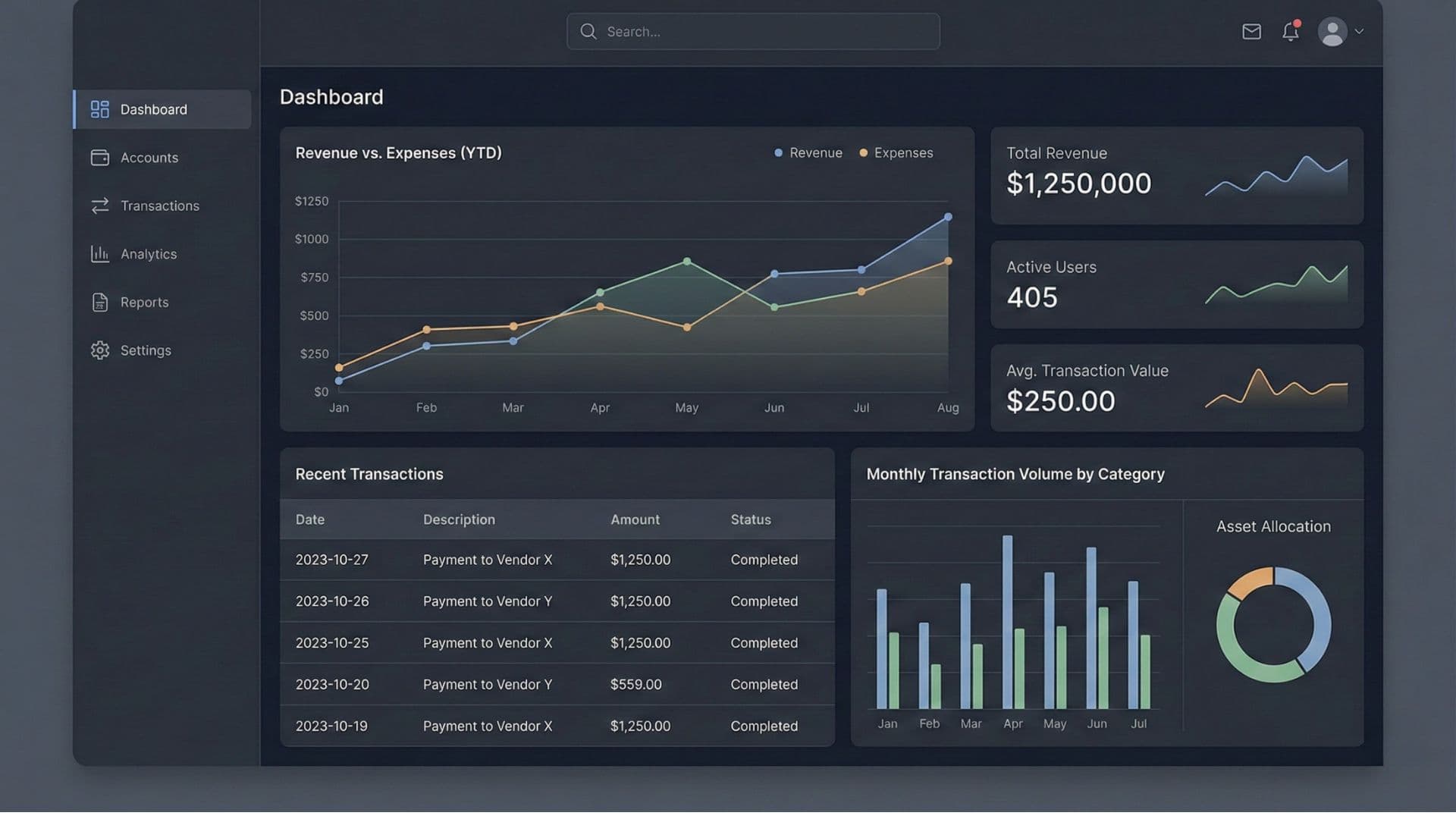
Task: Select the Dashboard icon in the sidebar
Action: point(99,108)
